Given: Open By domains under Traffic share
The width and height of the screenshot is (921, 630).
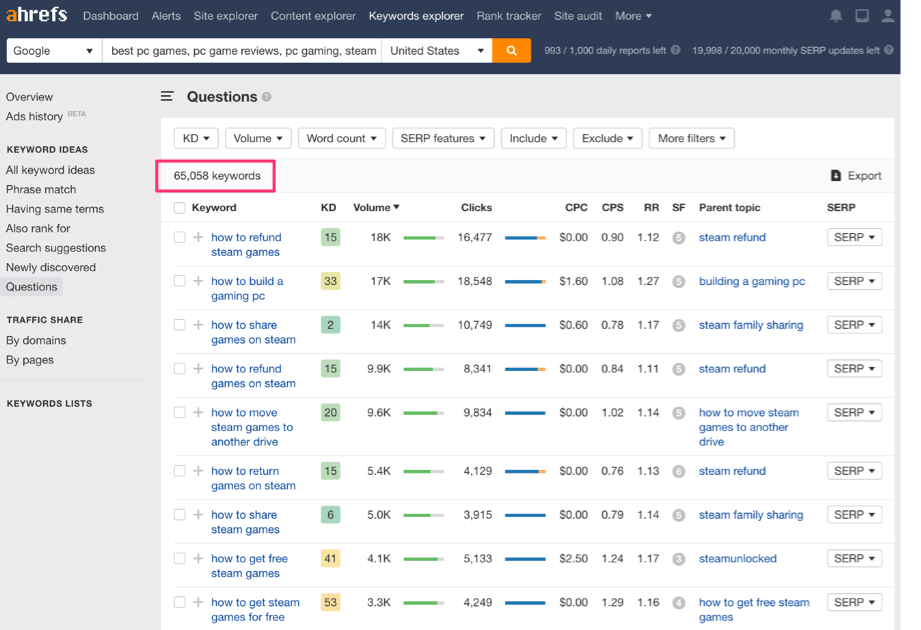Looking at the screenshot, I should (36, 340).
